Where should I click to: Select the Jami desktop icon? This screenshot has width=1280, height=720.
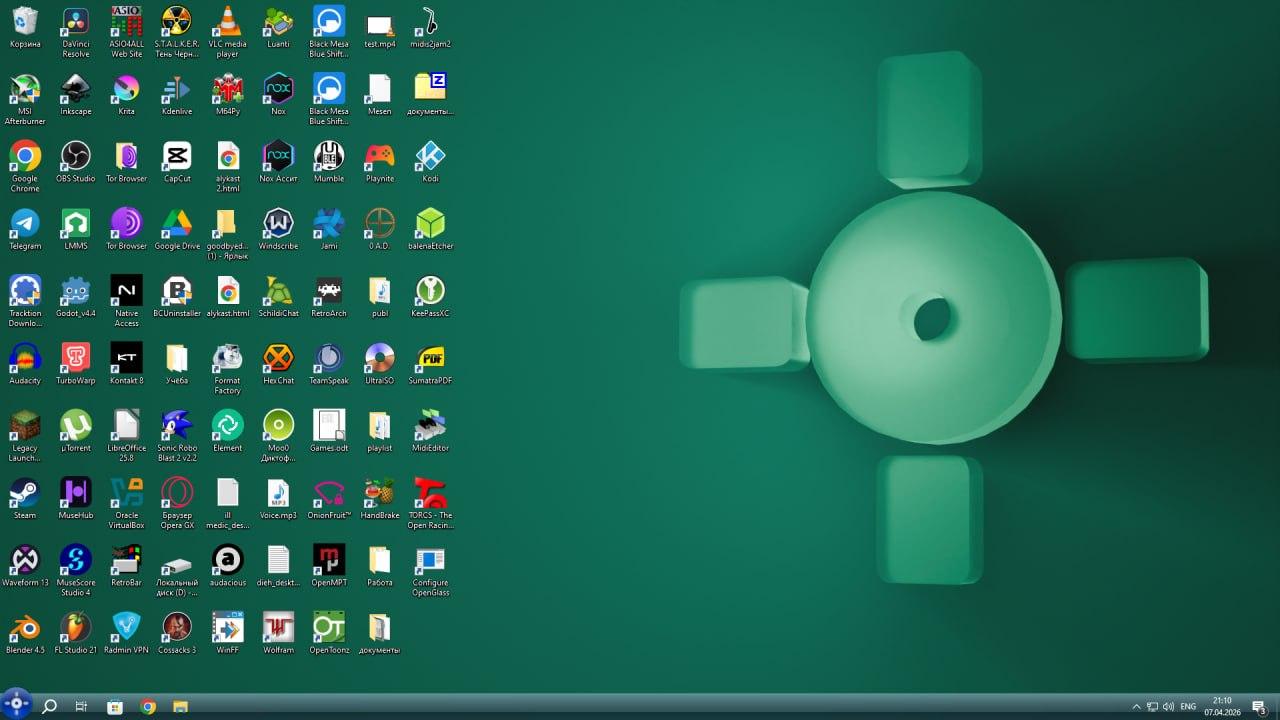click(x=328, y=229)
